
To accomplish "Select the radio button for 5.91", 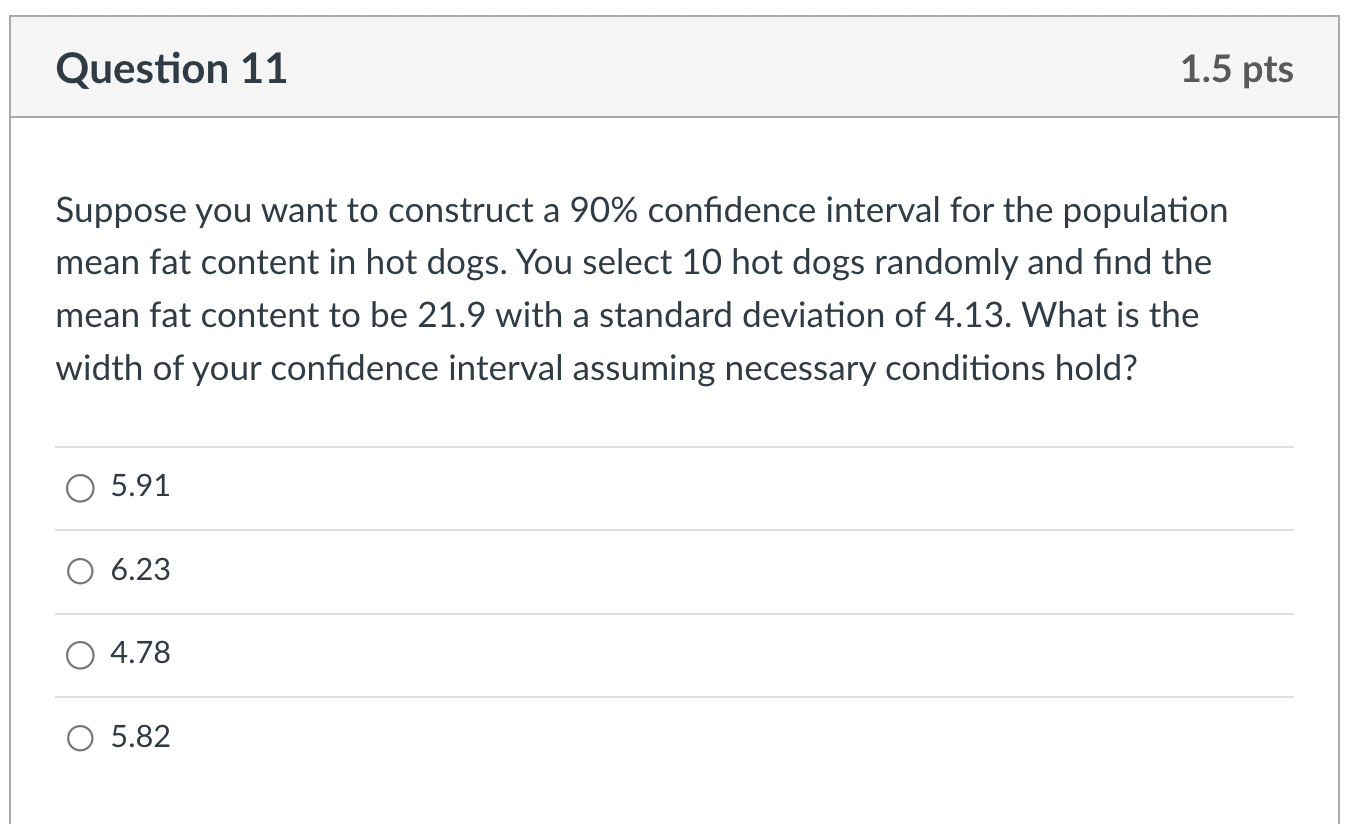I will point(80,488).
